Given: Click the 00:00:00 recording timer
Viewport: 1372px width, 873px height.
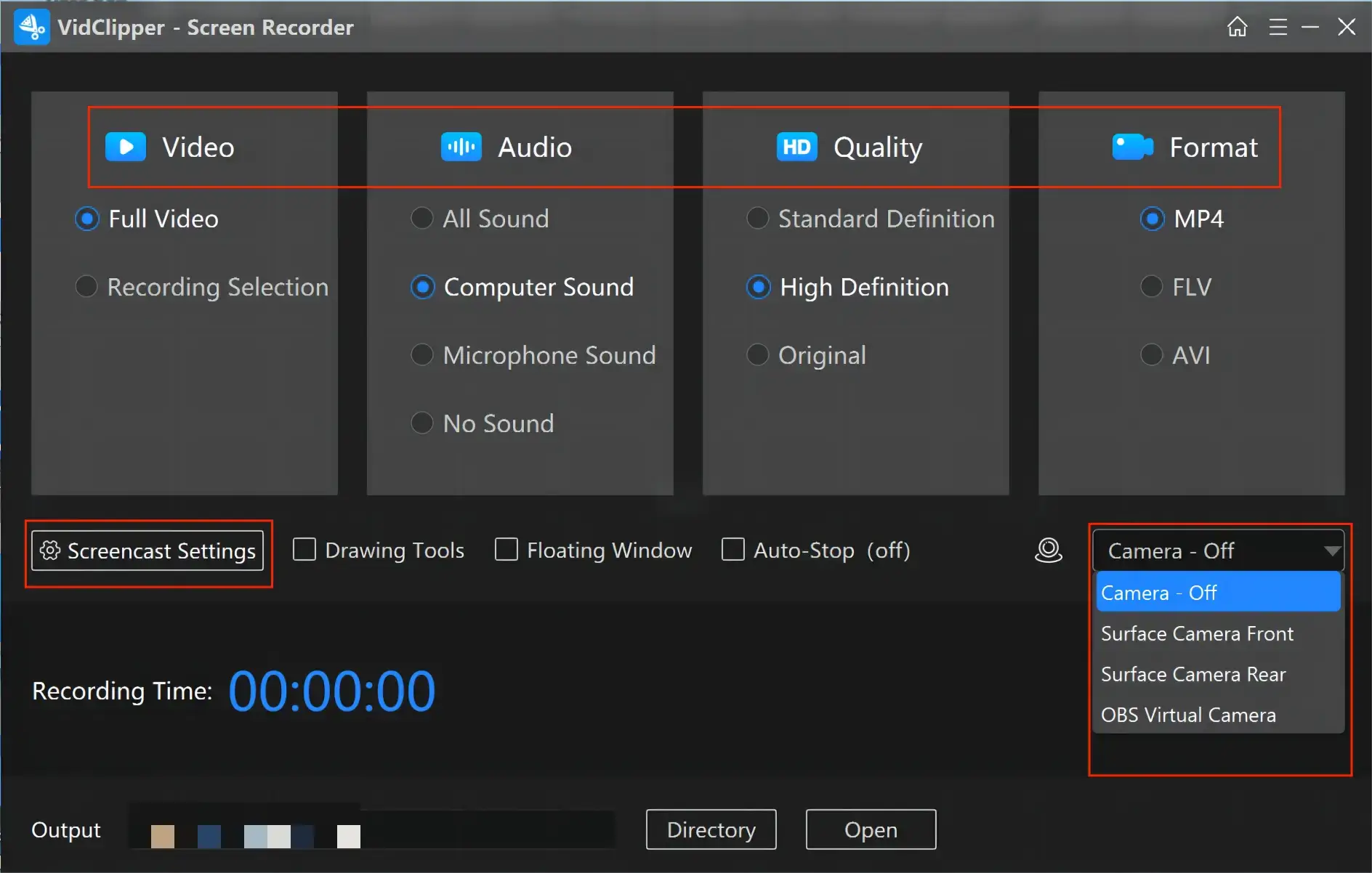Looking at the screenshot, I should pyautogui.click(x=332, y=691).
